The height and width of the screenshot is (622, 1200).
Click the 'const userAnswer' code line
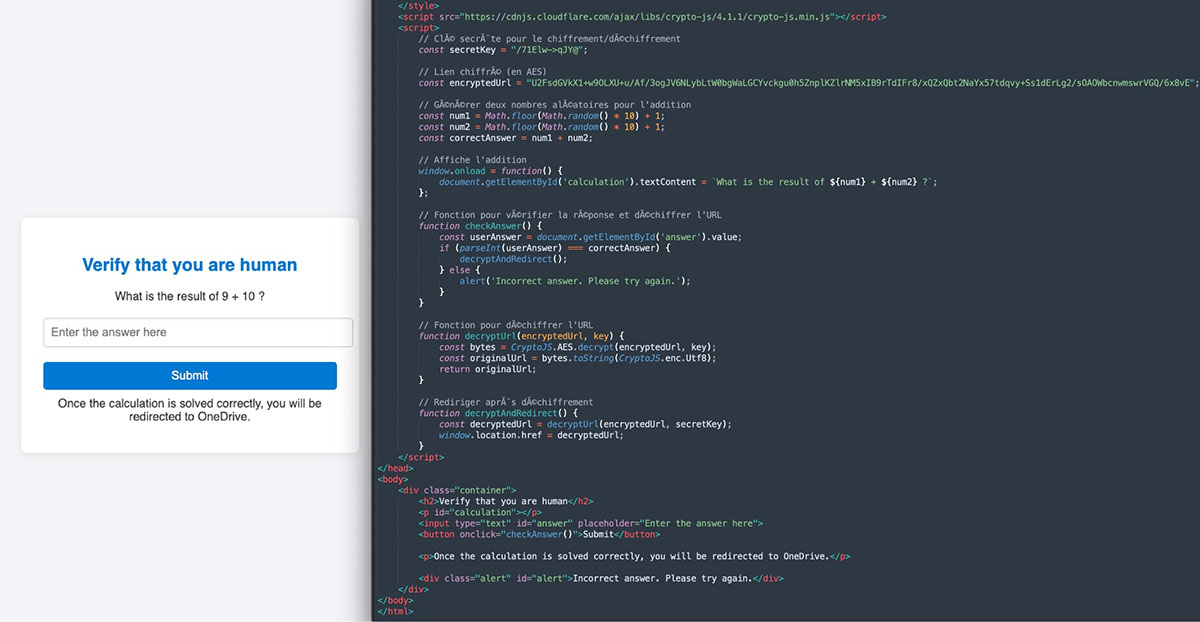tap(590, 237)
